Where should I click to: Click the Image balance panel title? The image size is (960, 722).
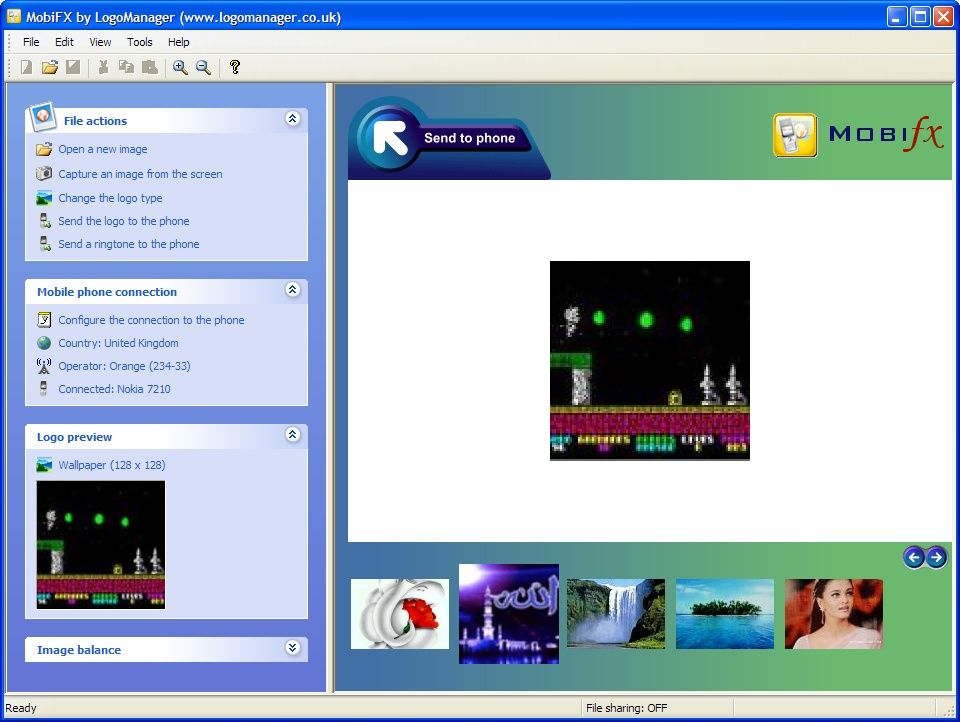click(79, 650)
